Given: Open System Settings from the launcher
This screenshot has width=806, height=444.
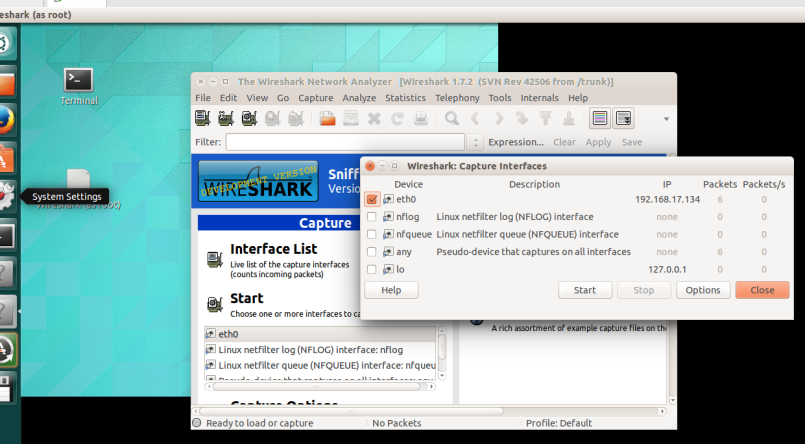Looking at the screenshot, I should (7, 196).
